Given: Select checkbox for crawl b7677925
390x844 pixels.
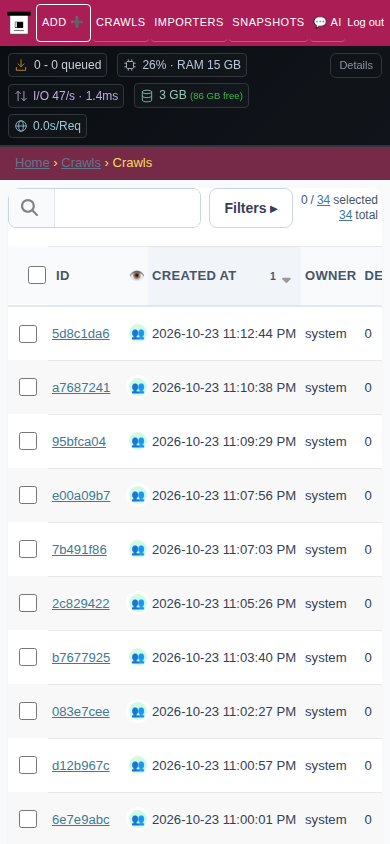Looking at the screenshot, I should (28, 657).
